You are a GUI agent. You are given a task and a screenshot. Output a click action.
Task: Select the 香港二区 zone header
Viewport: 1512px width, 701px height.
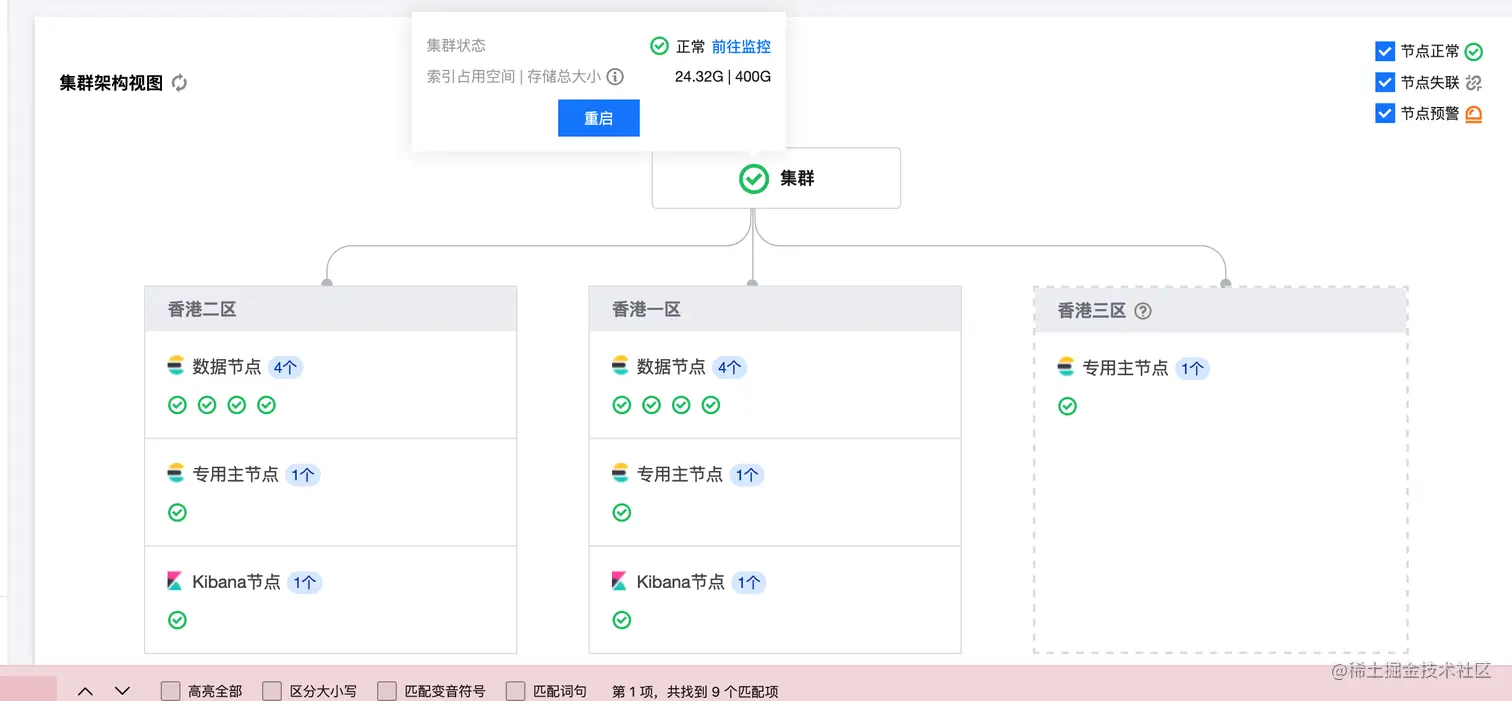(330, 309)
